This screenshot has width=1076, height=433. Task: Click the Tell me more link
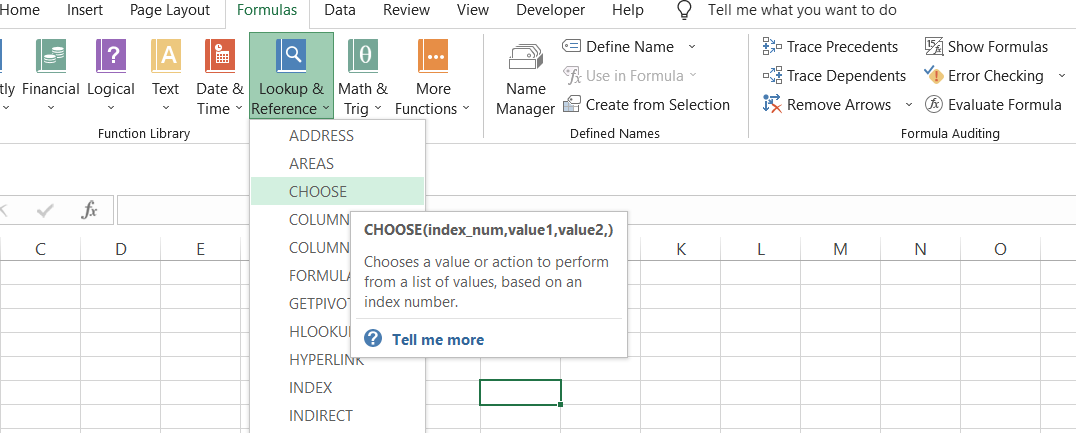(x=437, y=339)
